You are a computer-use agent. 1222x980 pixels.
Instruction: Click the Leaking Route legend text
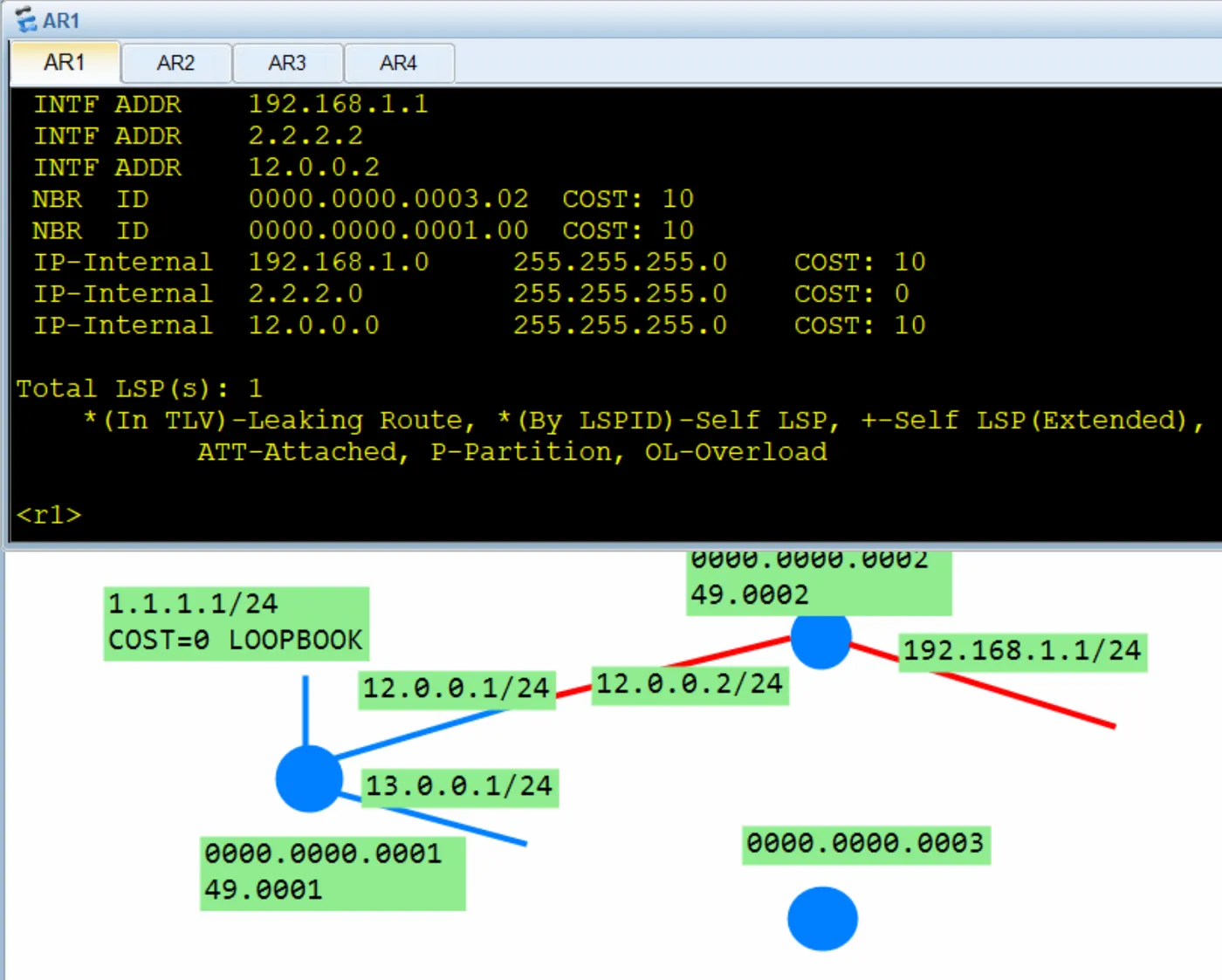pos(355,420)
